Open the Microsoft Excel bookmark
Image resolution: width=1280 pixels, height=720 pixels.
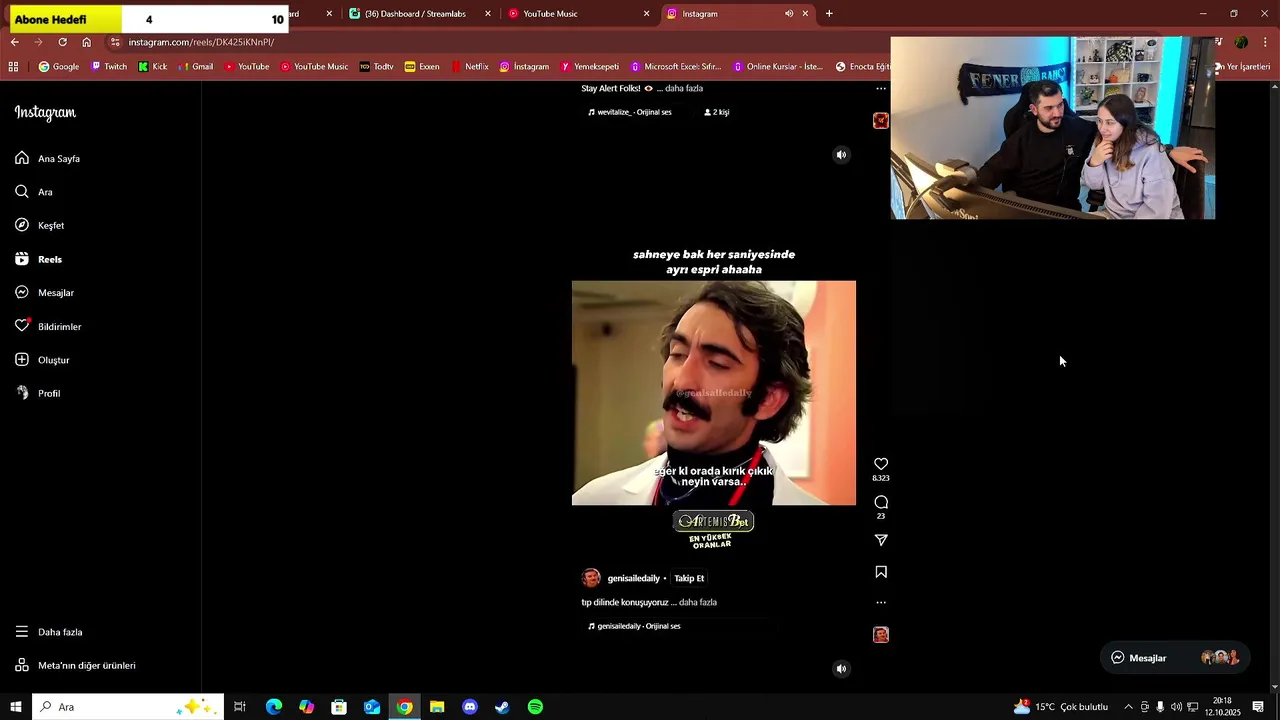click(x=676, y=67)
